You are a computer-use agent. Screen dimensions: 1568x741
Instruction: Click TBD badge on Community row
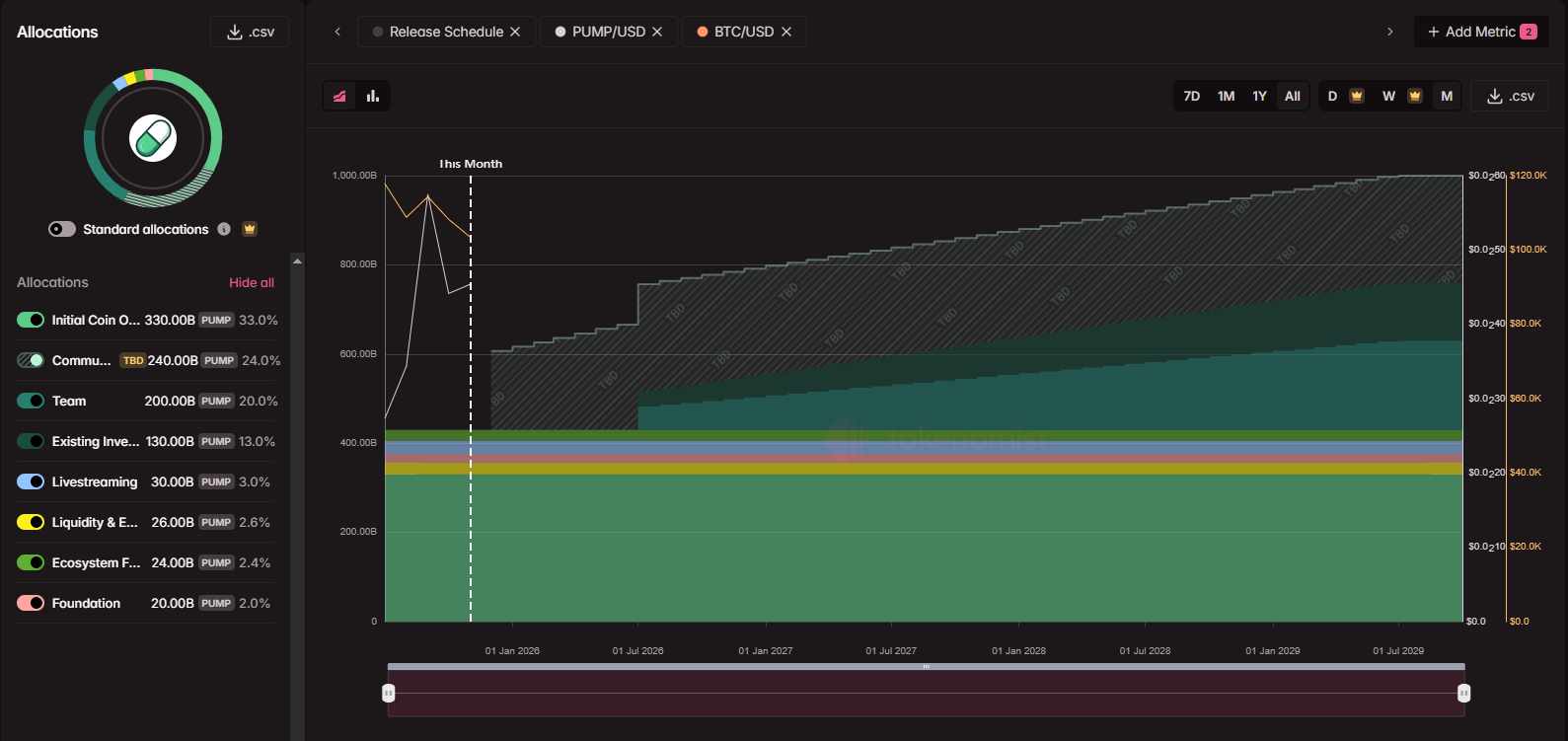(133, 360)
